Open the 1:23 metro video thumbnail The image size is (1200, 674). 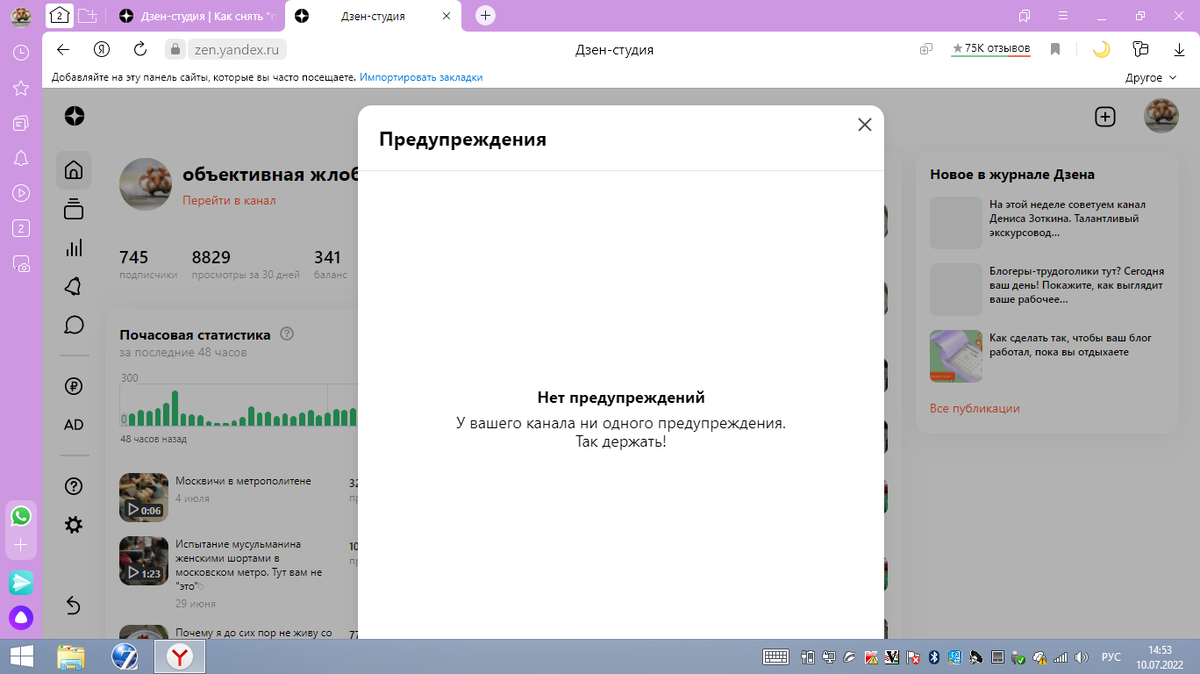click(x=143, y=561)
